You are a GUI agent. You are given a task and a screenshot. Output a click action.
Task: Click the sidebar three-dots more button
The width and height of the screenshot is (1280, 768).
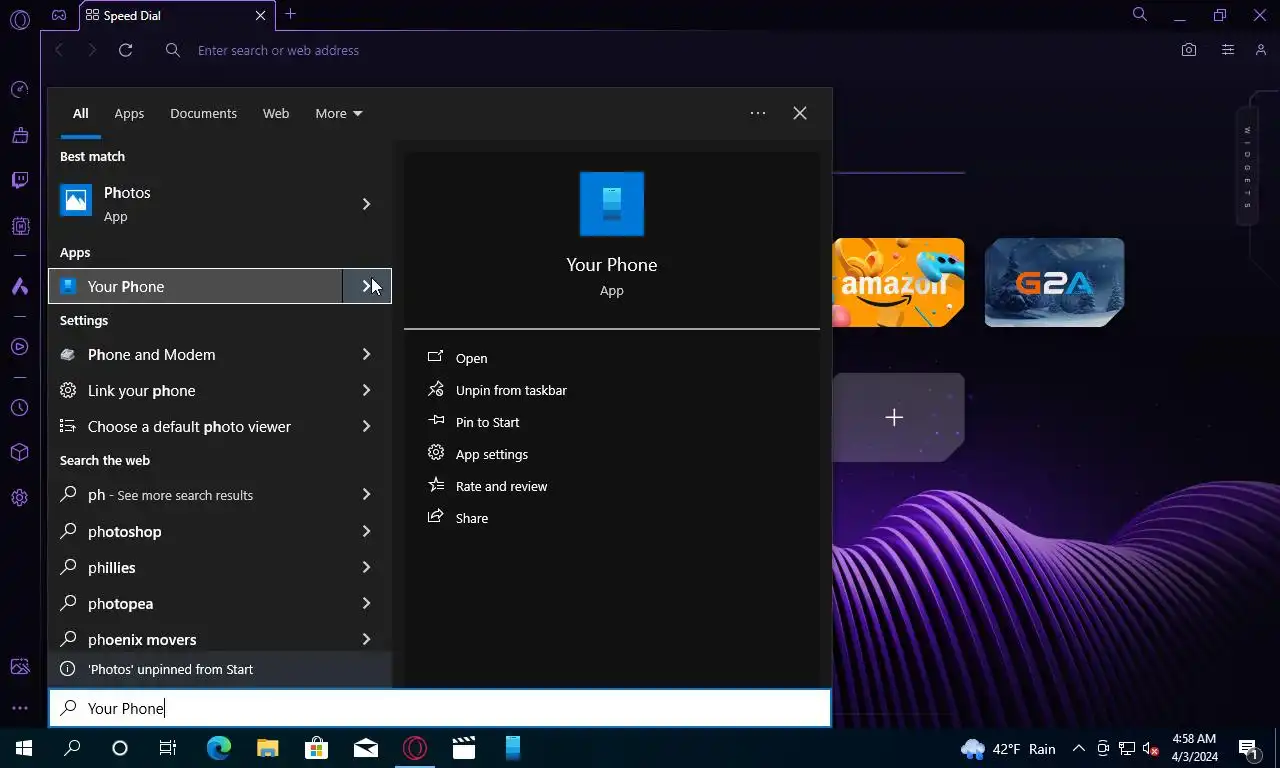tap(19, 708)
